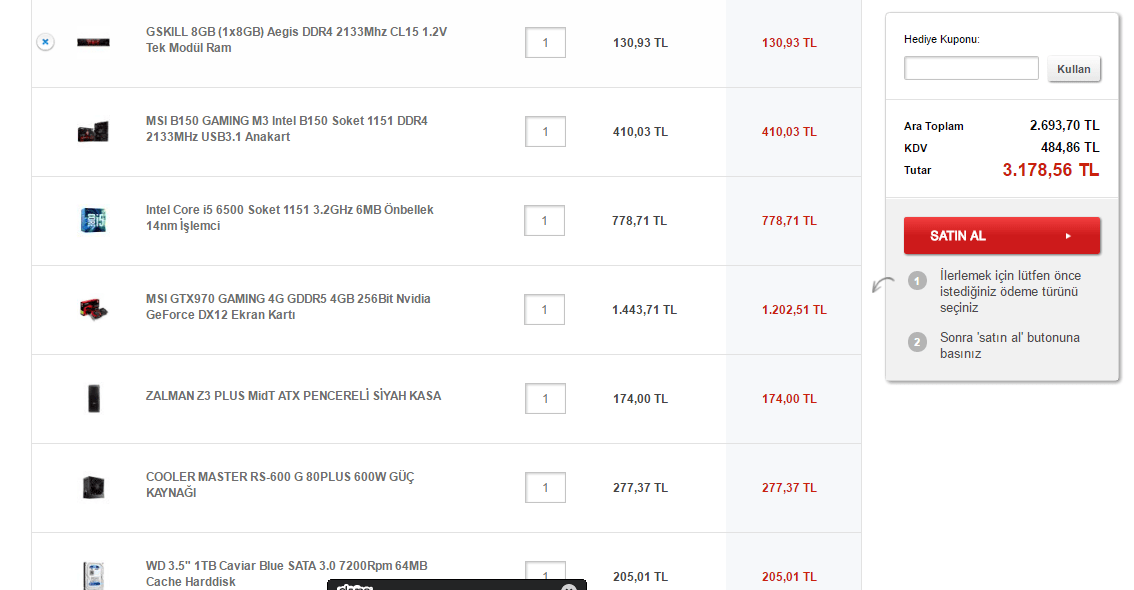This screenshot has height=590, width=1134.
Task: Click the MSI B150 motherboard product image
Action: (x=93, y=131)
